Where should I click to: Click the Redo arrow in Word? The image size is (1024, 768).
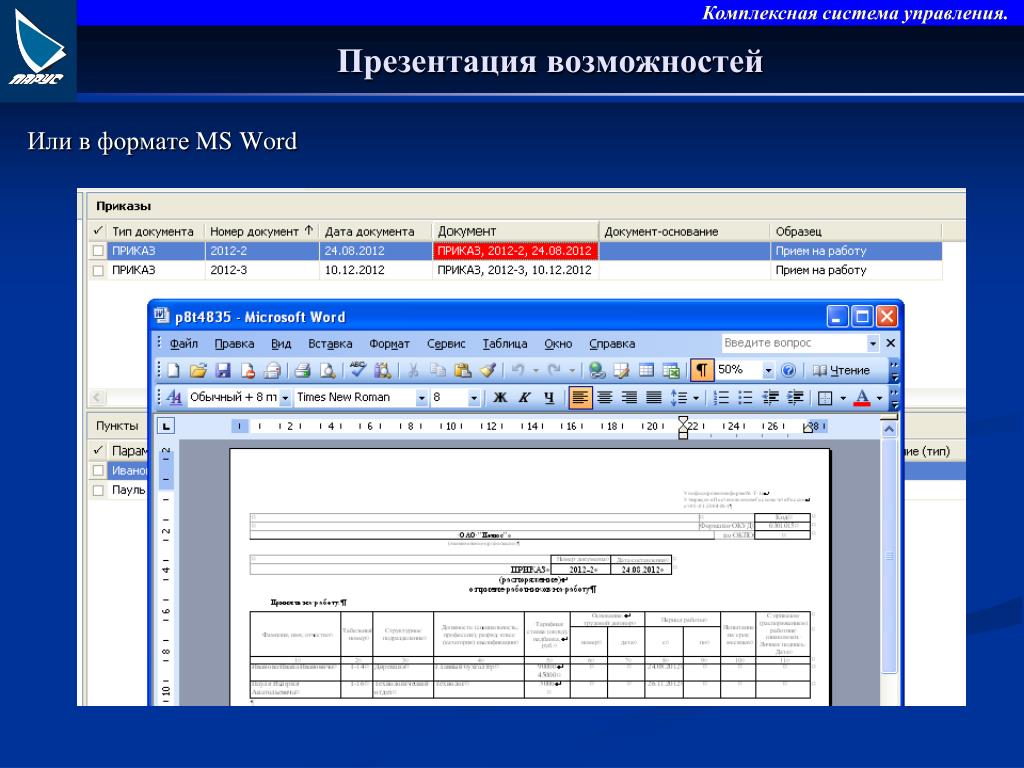tap(554, 370)
